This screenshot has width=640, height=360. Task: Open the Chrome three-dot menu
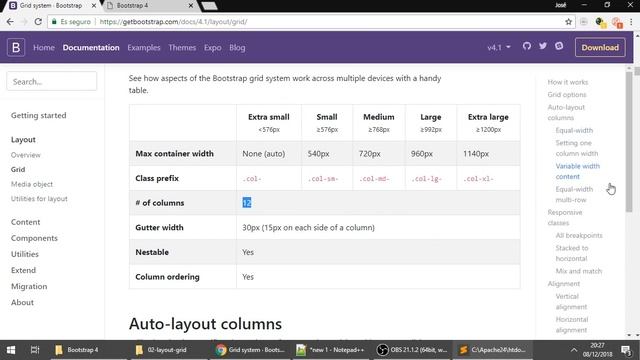tap(631, 22)
